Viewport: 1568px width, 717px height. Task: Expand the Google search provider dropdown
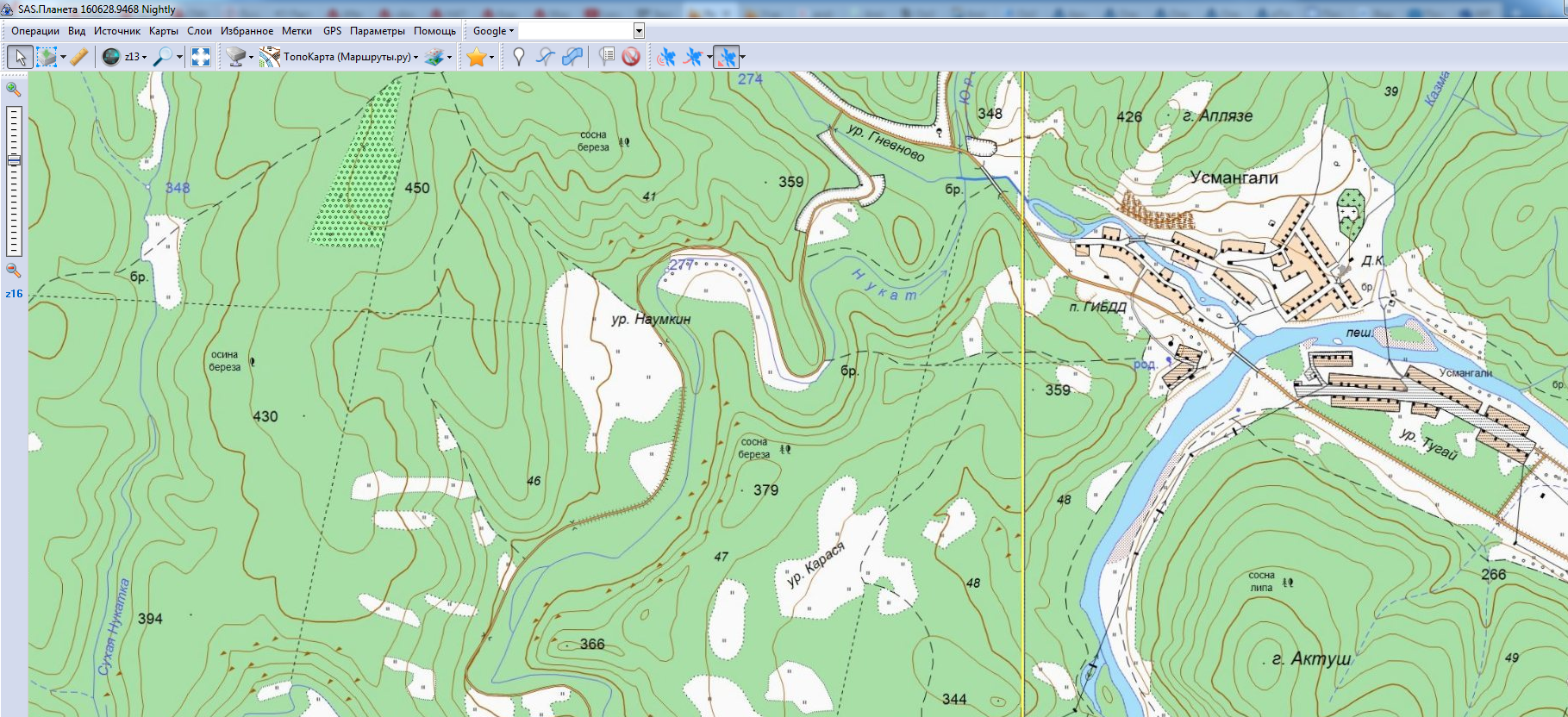pos(493,31)
